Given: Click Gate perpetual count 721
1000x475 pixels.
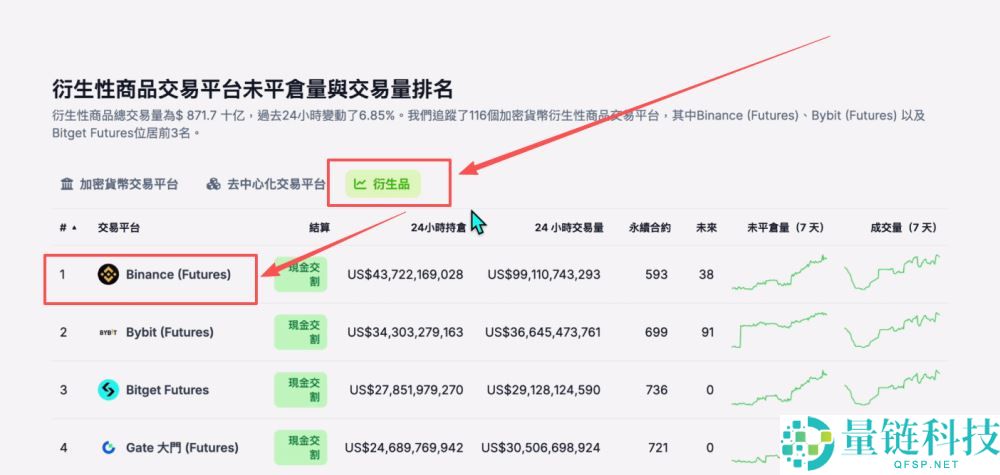Looking at the screenshot, I should click(x=658, y=448).
